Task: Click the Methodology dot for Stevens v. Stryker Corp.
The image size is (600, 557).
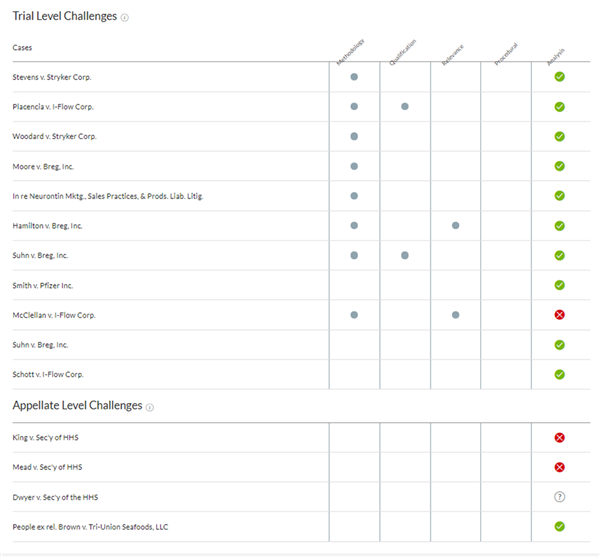Action: 354,77
